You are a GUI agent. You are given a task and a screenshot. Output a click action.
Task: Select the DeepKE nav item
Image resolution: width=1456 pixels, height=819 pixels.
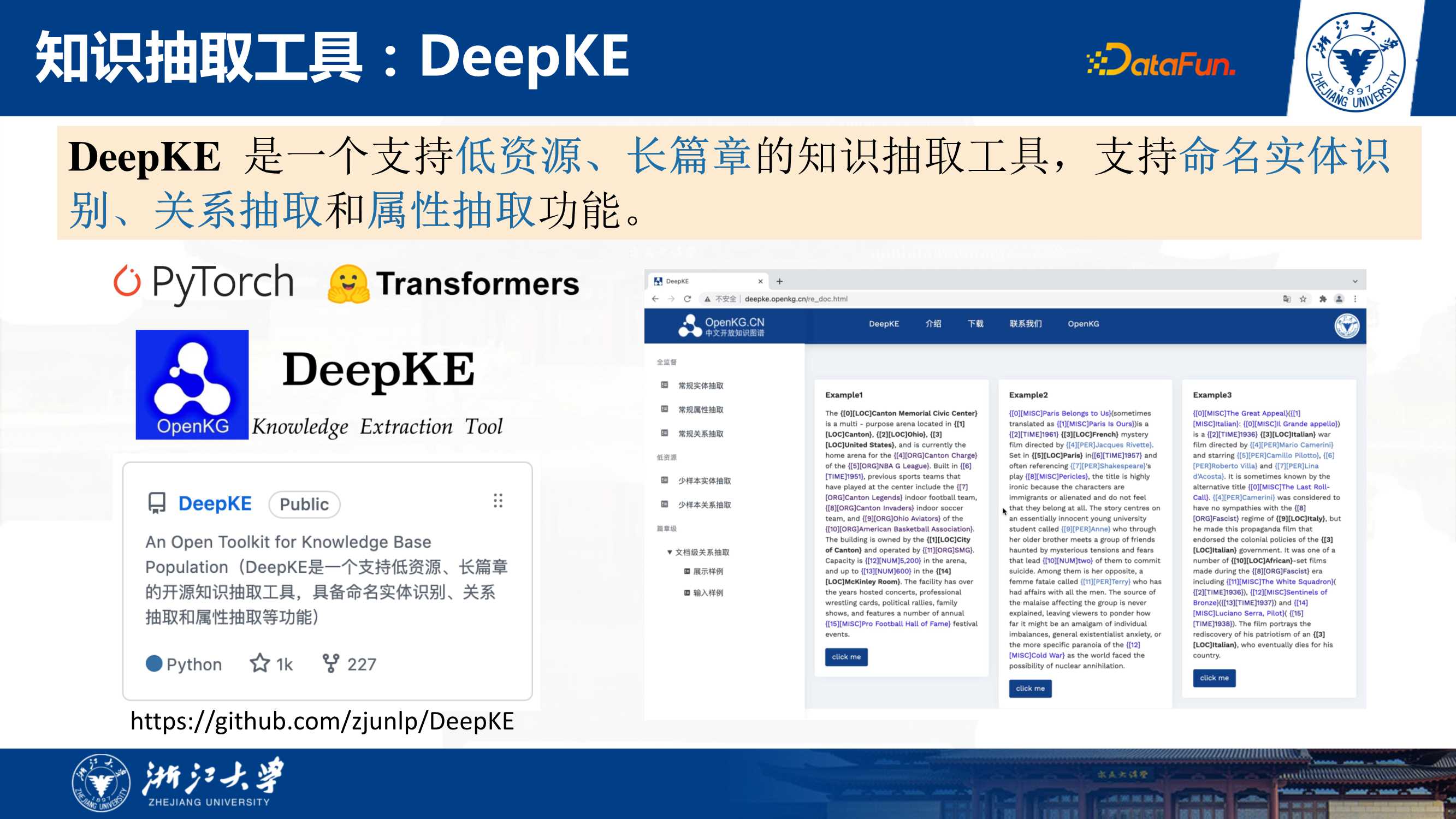884,324
